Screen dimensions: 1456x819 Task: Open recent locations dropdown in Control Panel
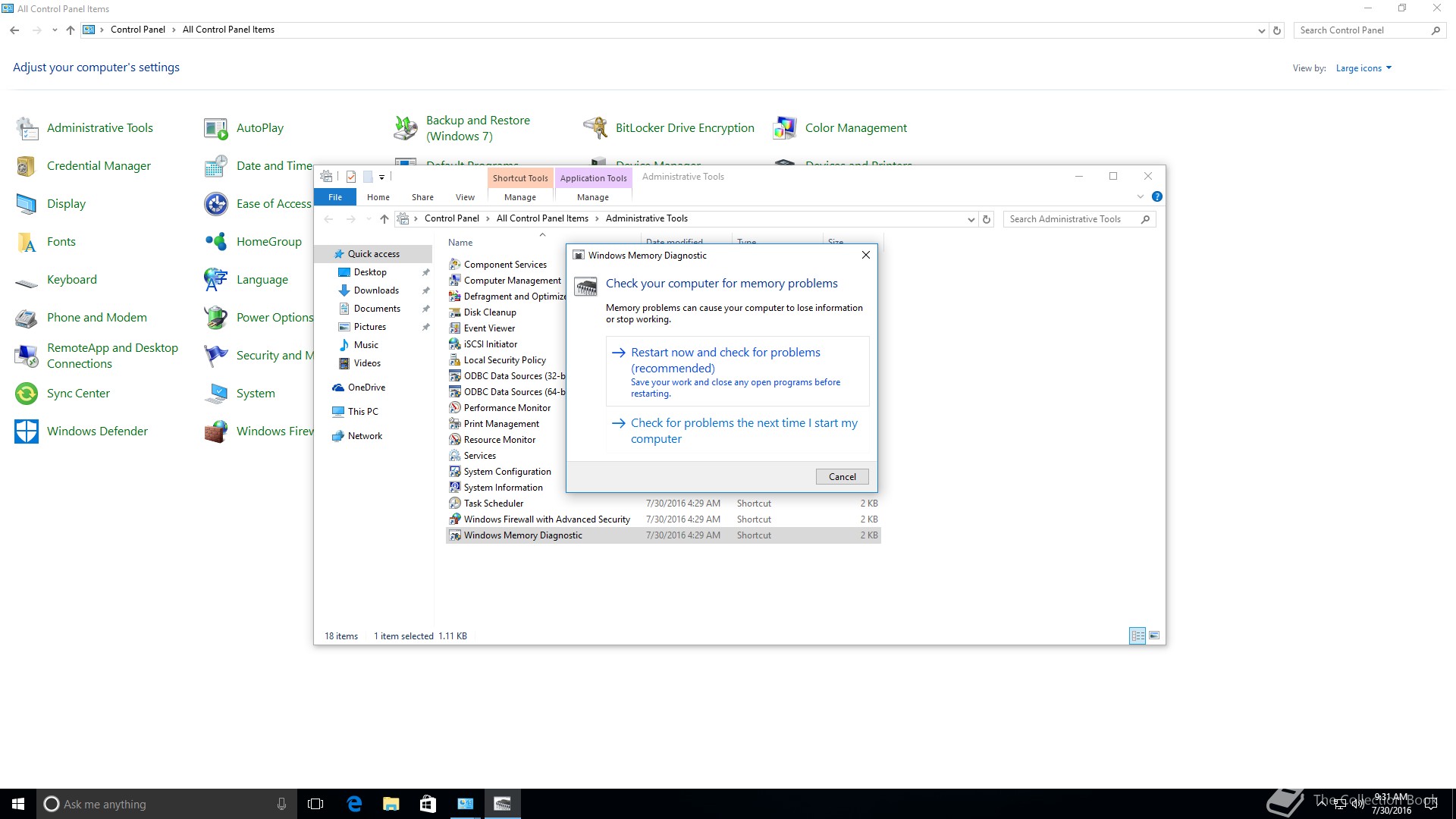click(x=55, y=30)
